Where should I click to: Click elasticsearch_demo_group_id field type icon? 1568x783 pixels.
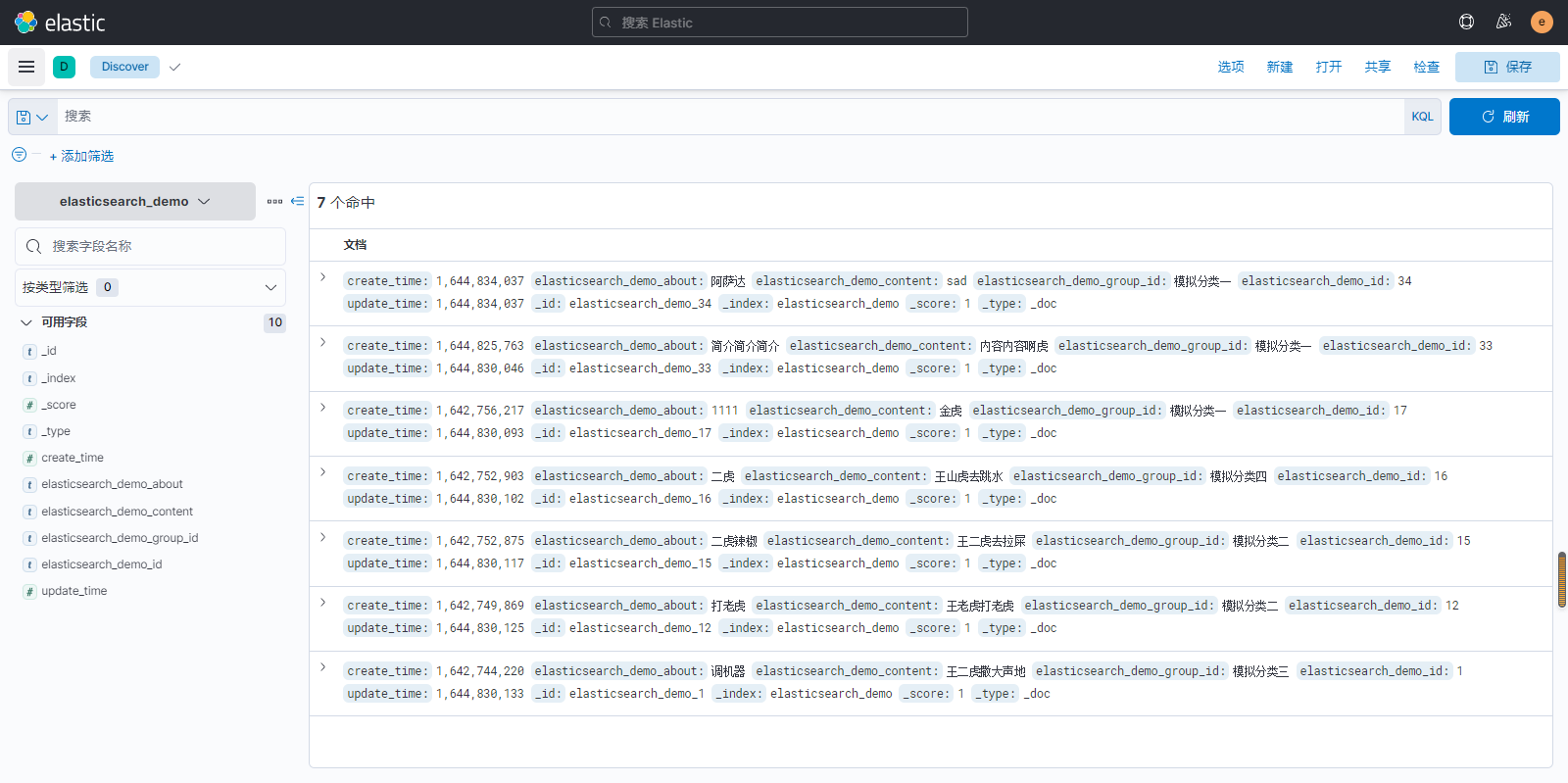coord(30,538)
